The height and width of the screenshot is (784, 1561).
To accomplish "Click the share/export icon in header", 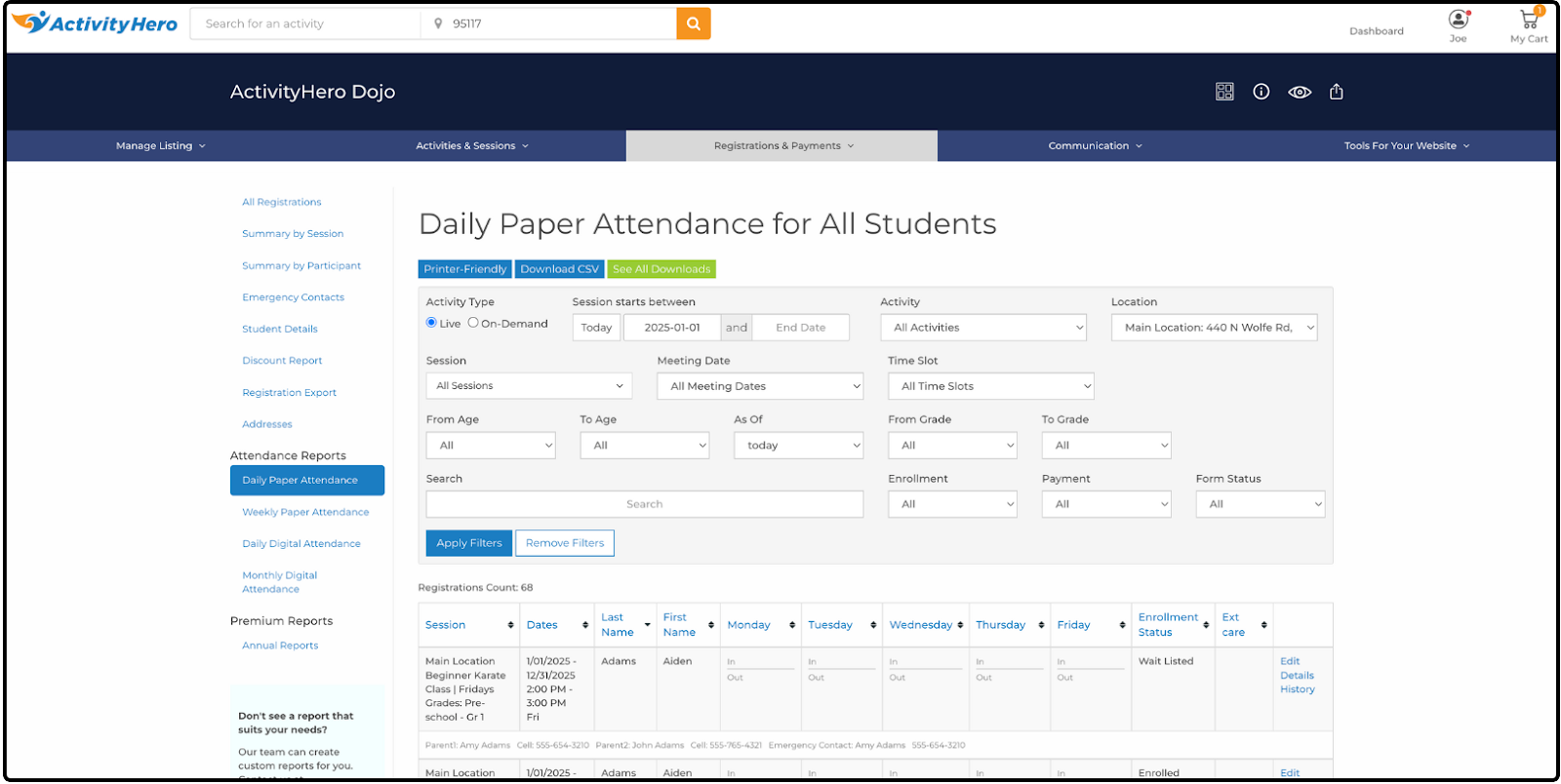I will pyautogui.click(x=1337, y=92).
